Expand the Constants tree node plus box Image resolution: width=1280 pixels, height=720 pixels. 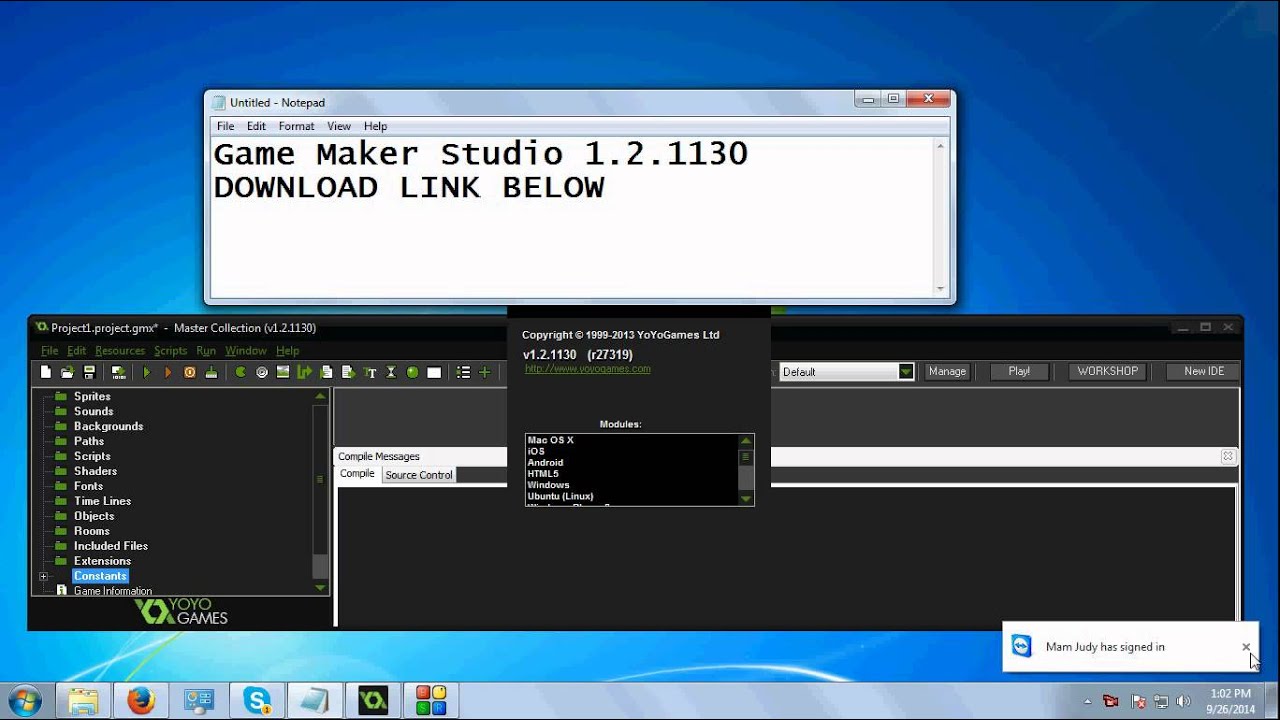coord(43,576)
